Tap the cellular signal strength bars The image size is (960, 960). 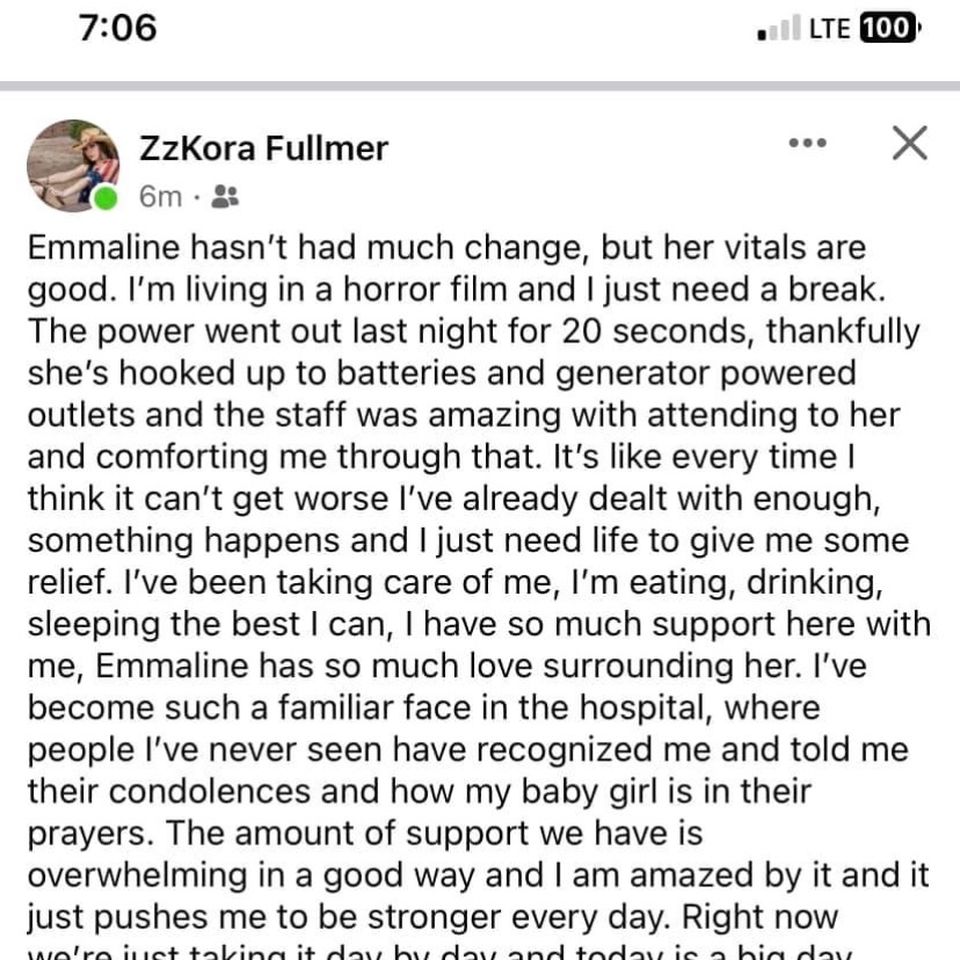(x=779, y=28)
